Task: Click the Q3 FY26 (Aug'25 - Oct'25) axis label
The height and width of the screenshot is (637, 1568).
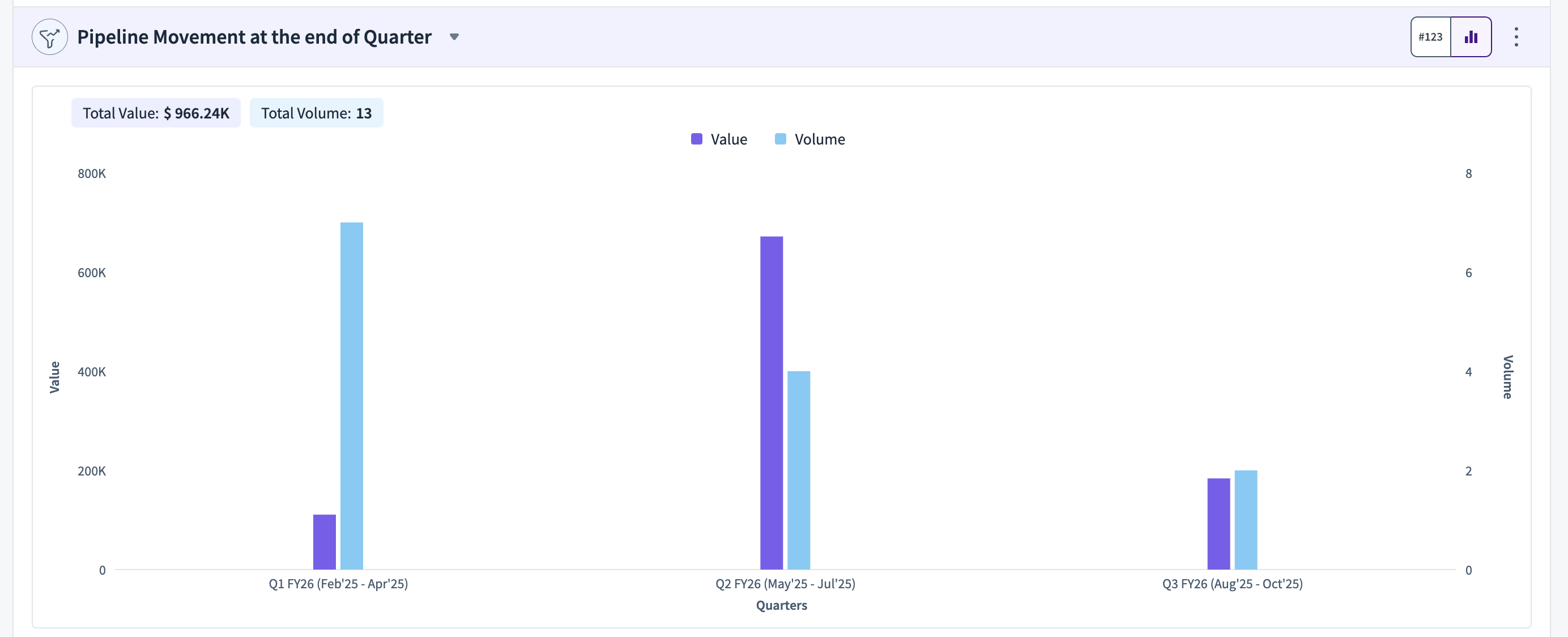Action: click(1233, 584)
